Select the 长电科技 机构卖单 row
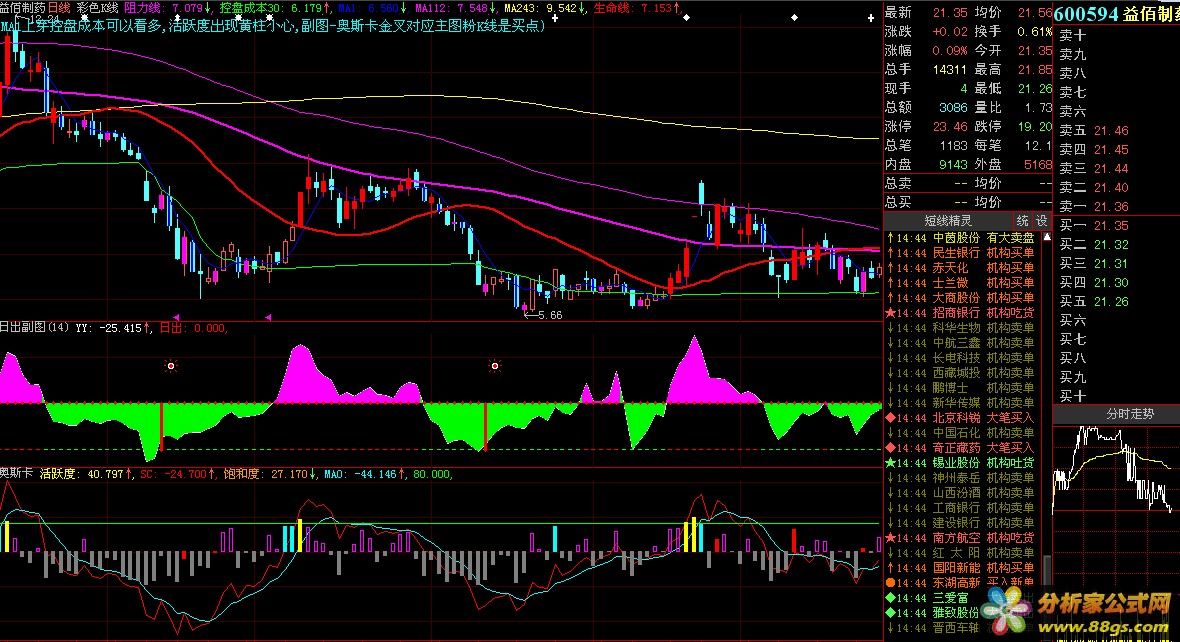 964,358
